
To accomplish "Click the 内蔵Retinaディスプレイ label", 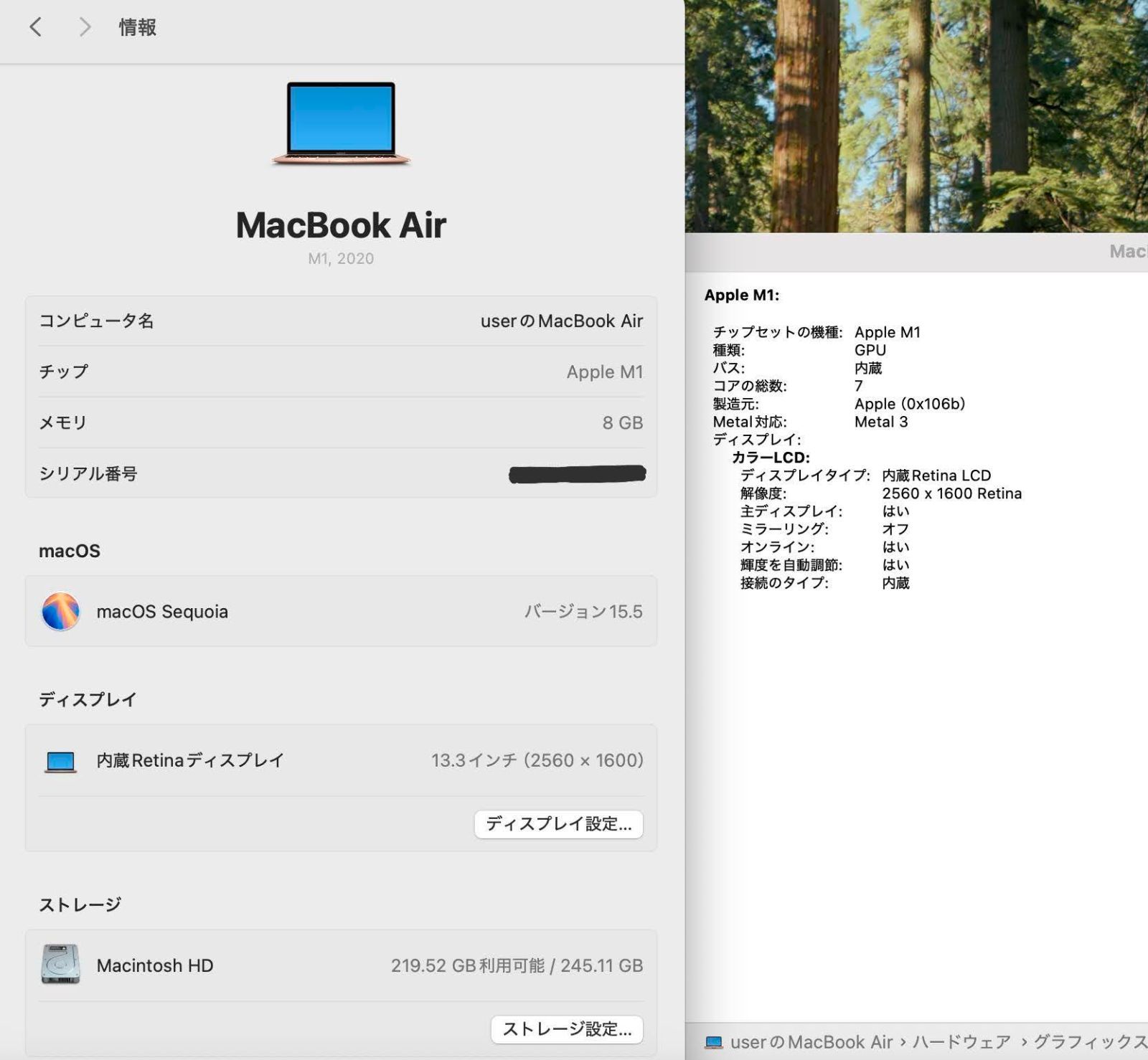I will 190,760.
